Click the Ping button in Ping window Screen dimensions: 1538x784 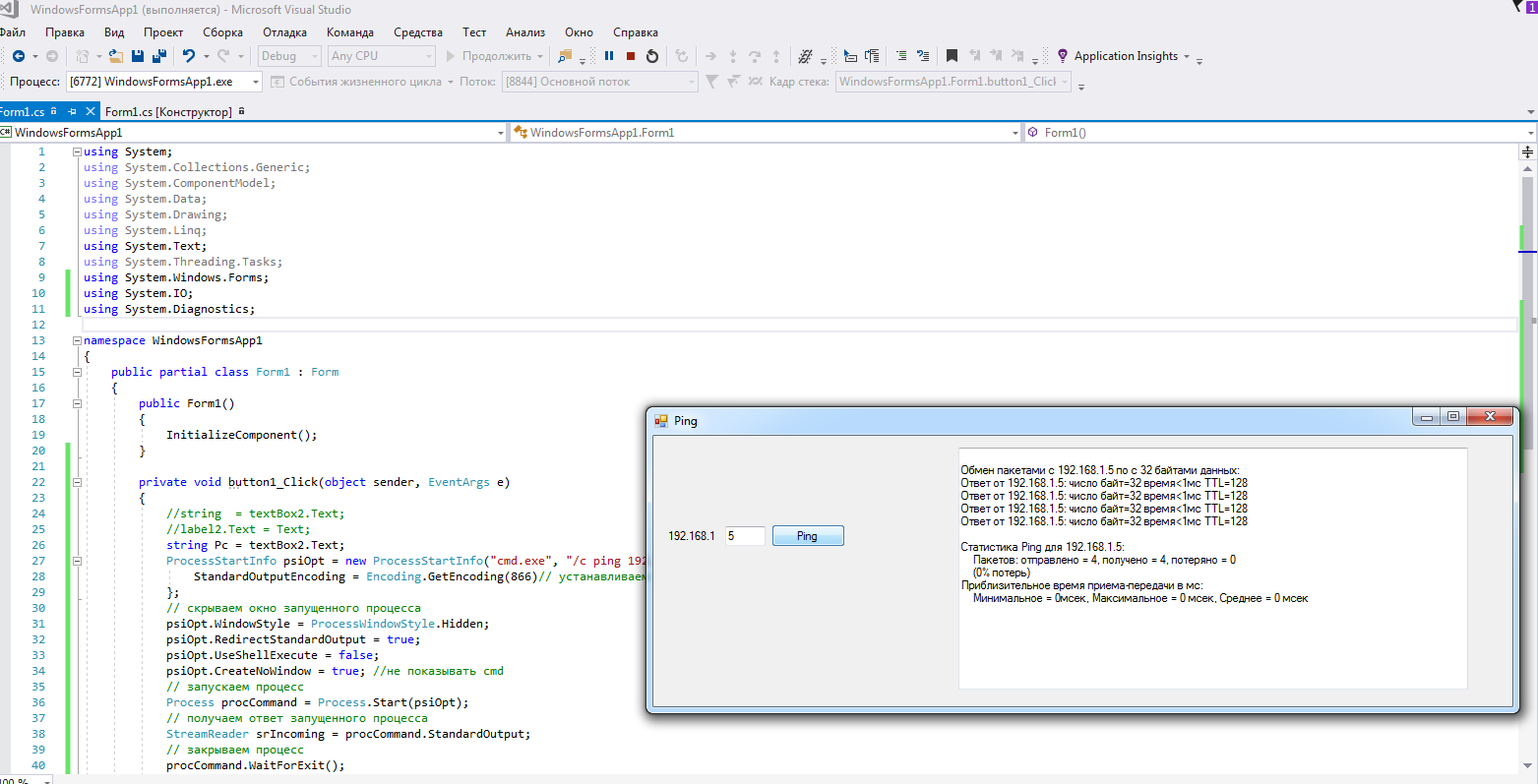(808, 536)
